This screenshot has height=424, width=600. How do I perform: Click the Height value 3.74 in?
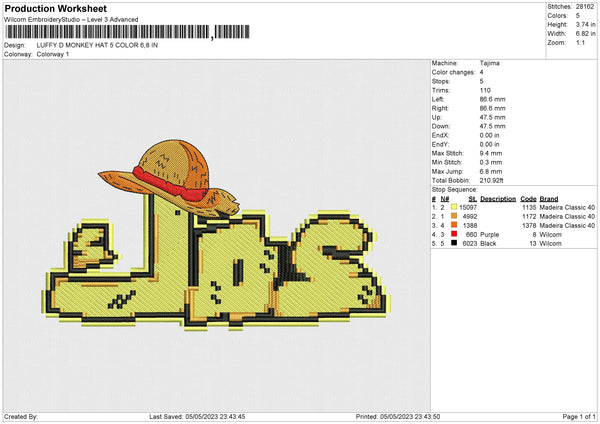point(585,24)
